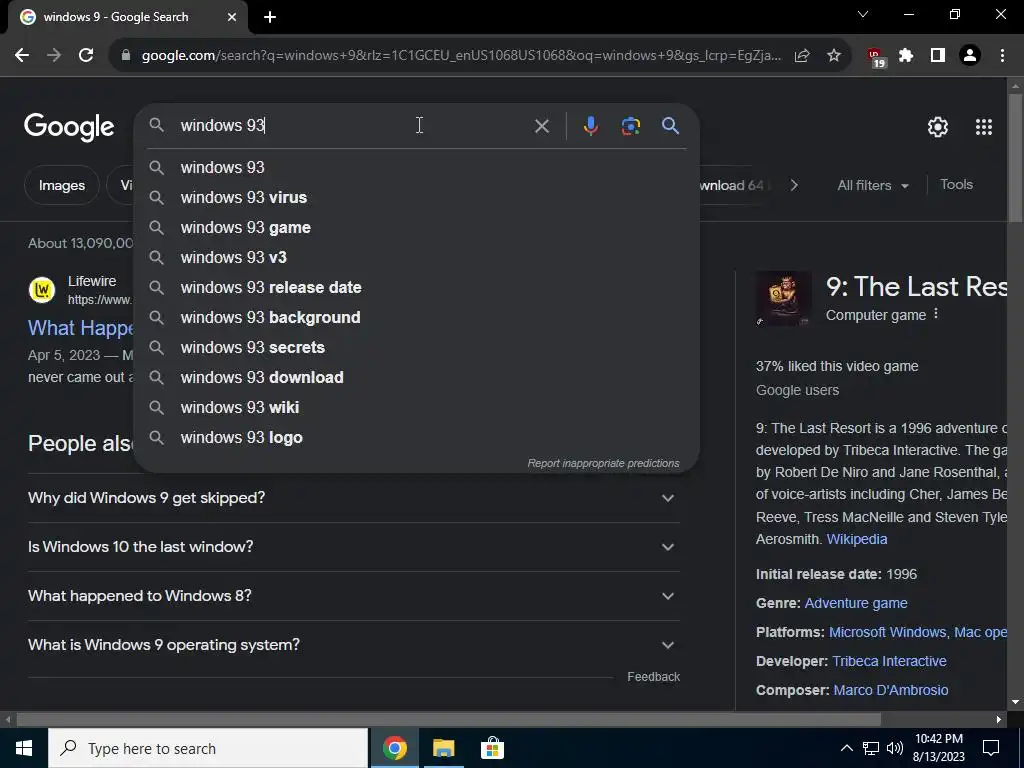Open the 'Microsoft Windows' platform link
The height and width of the screenshot is (768, 1024).
[888, 632]
